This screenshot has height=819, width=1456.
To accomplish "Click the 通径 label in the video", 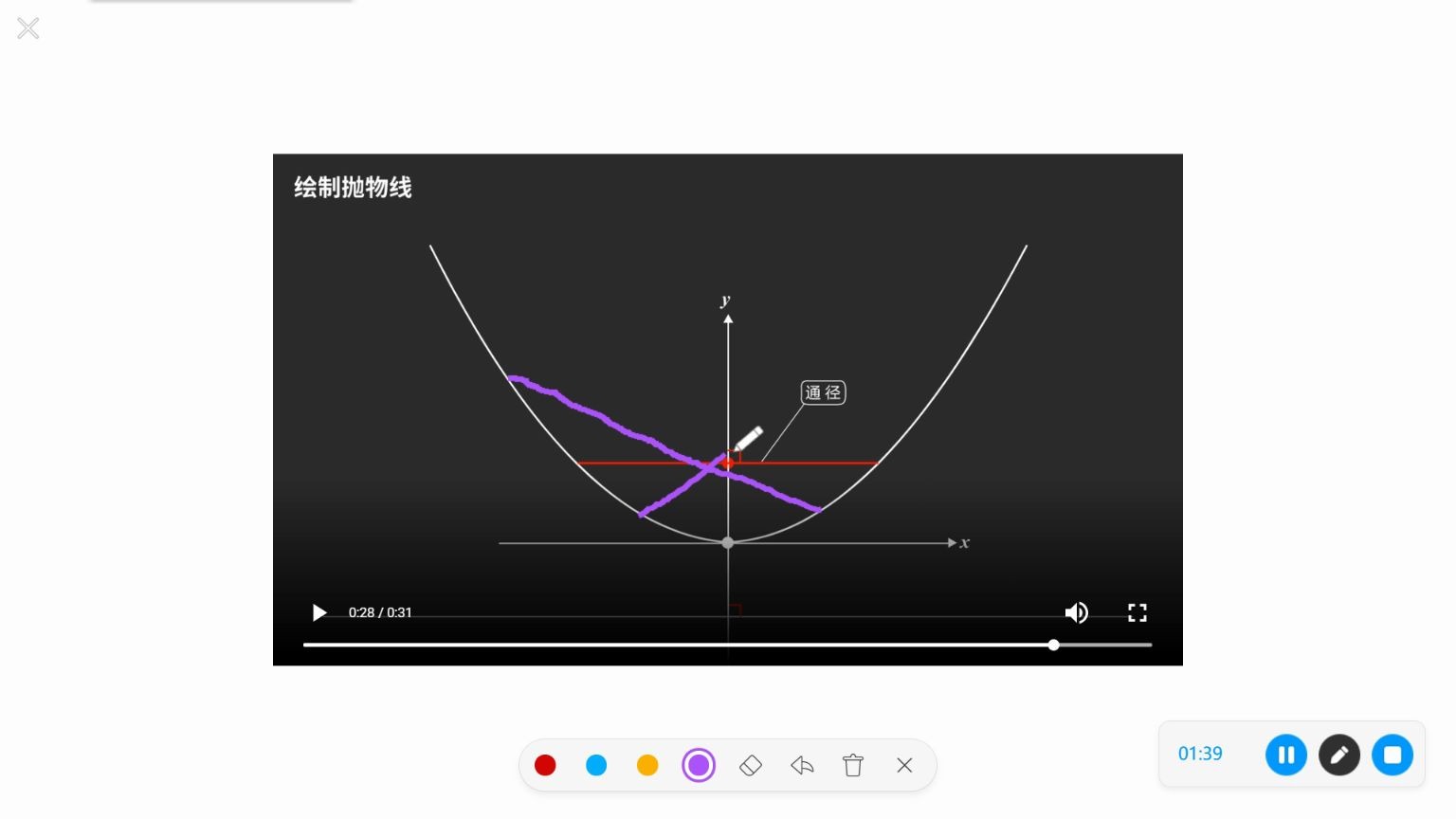I will pos(822,392).
